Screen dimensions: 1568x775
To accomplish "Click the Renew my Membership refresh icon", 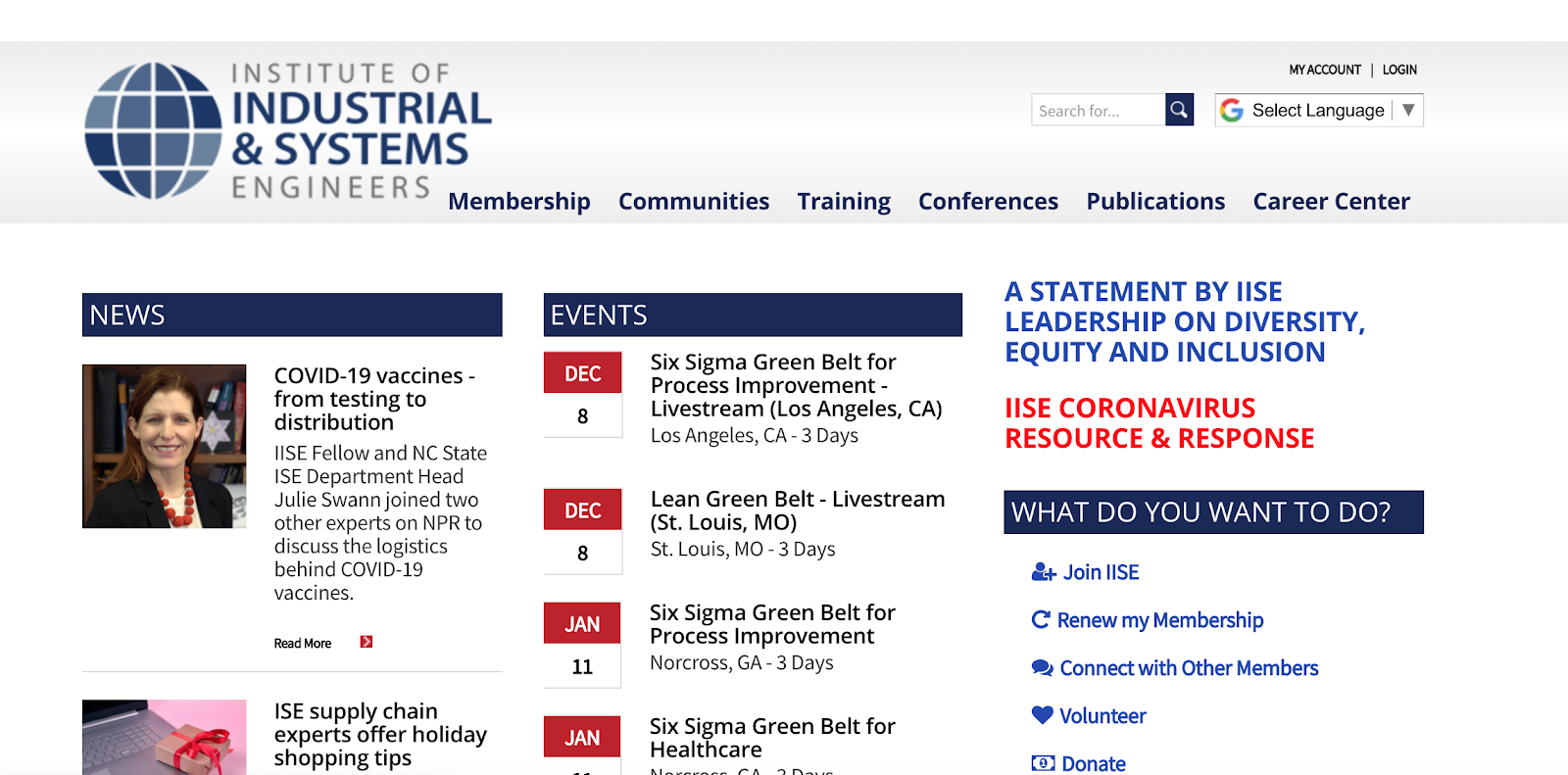I will (x=1041, y=619).
